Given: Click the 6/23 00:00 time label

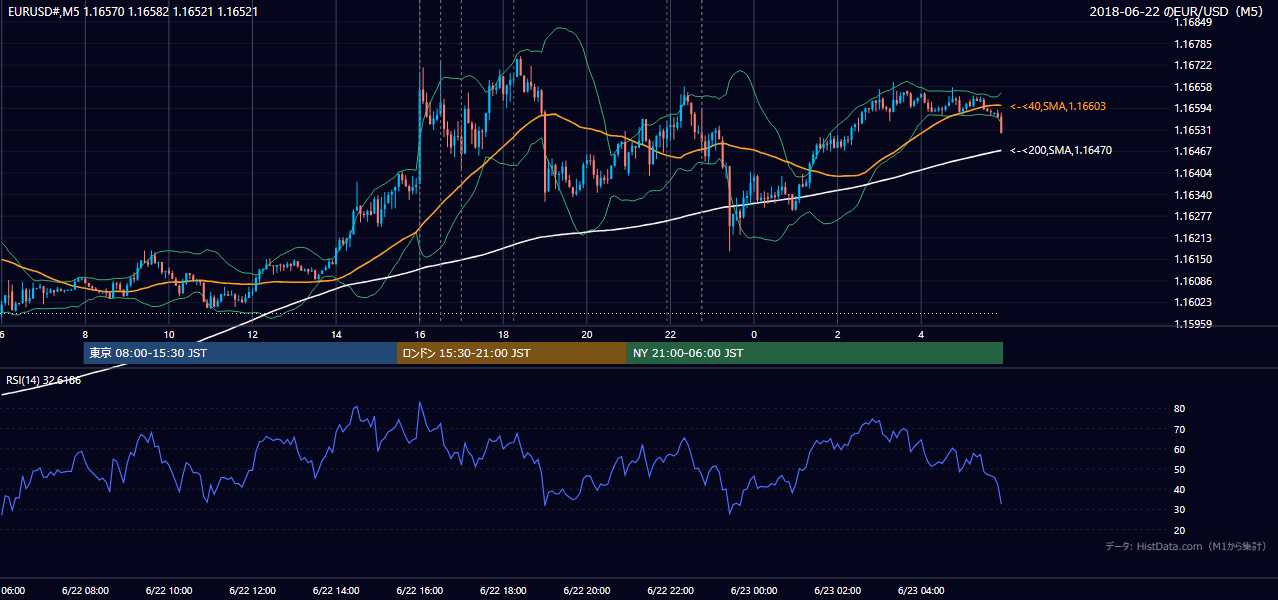Looking at the screenshot, I should pyautogui.click(x=754, y=591).
